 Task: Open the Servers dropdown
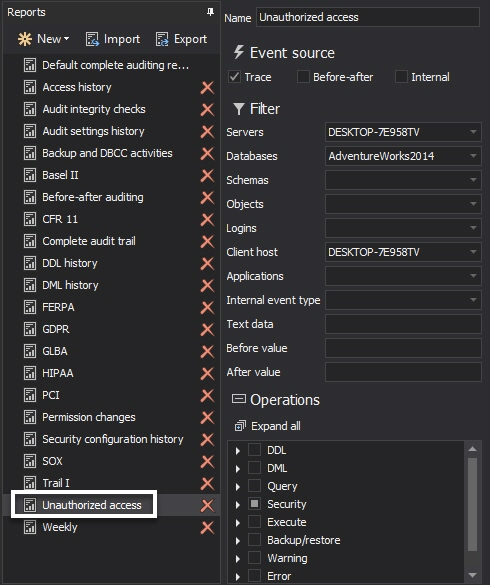(x=473, y=132)
